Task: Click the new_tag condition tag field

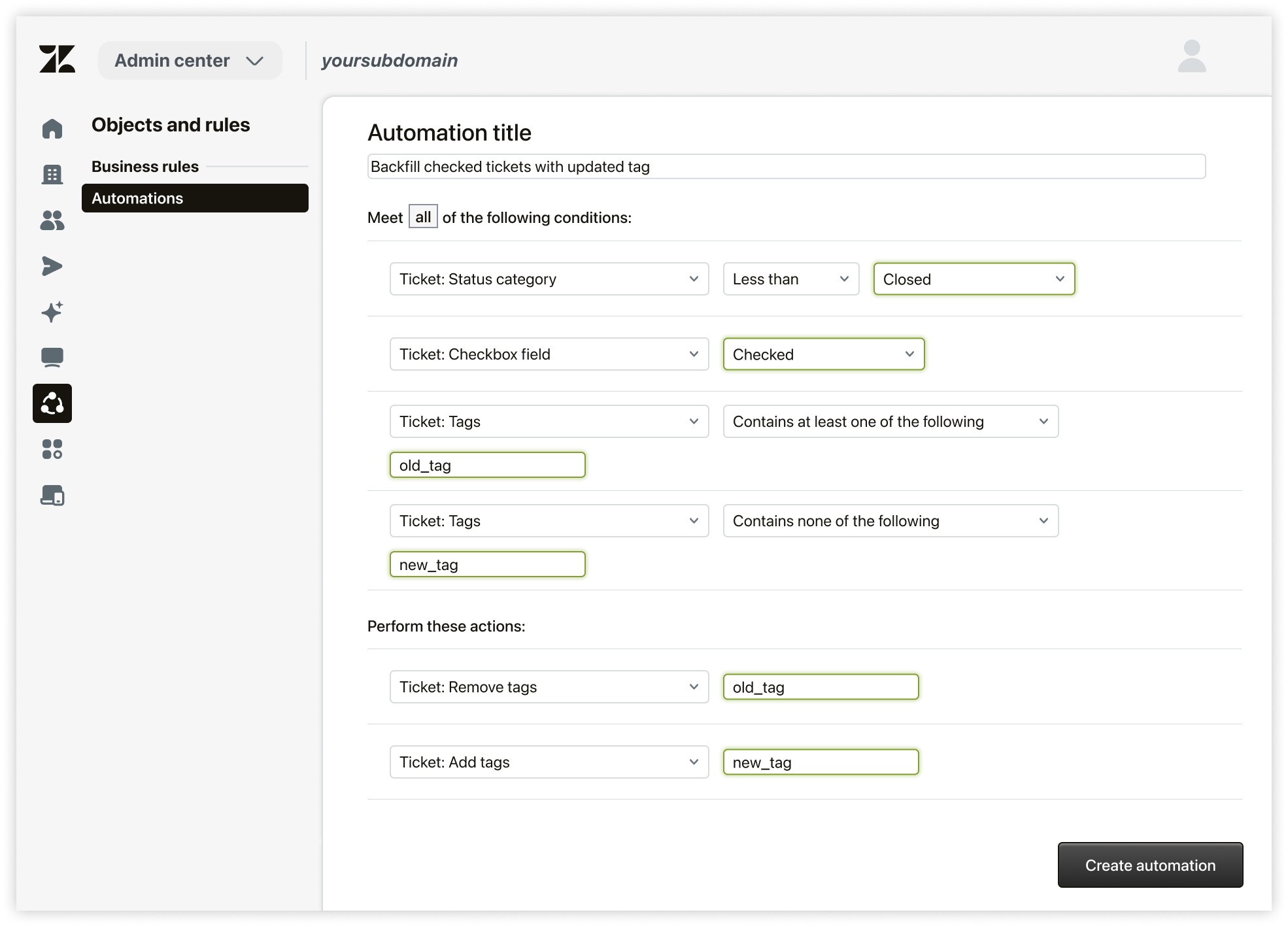Action: (x=488, y=565)
